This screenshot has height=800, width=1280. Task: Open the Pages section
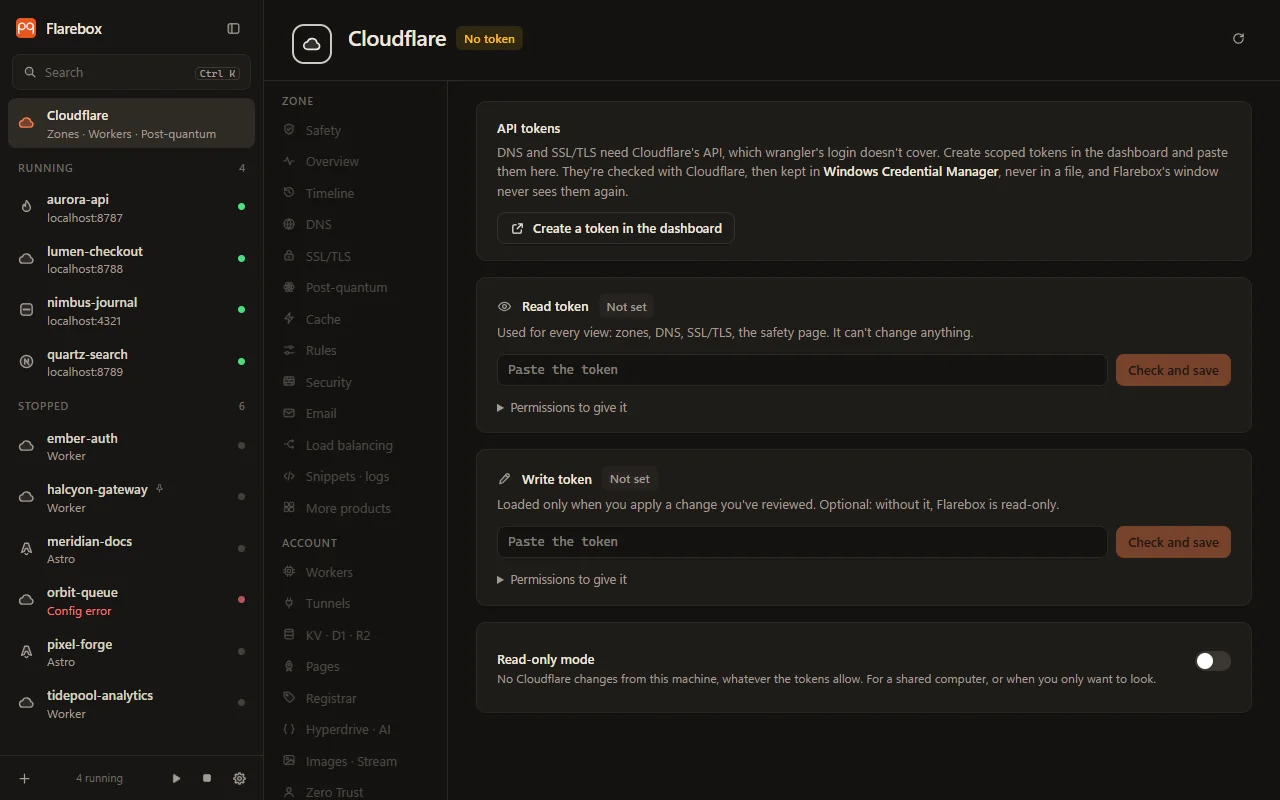click(x=355, y=666)
